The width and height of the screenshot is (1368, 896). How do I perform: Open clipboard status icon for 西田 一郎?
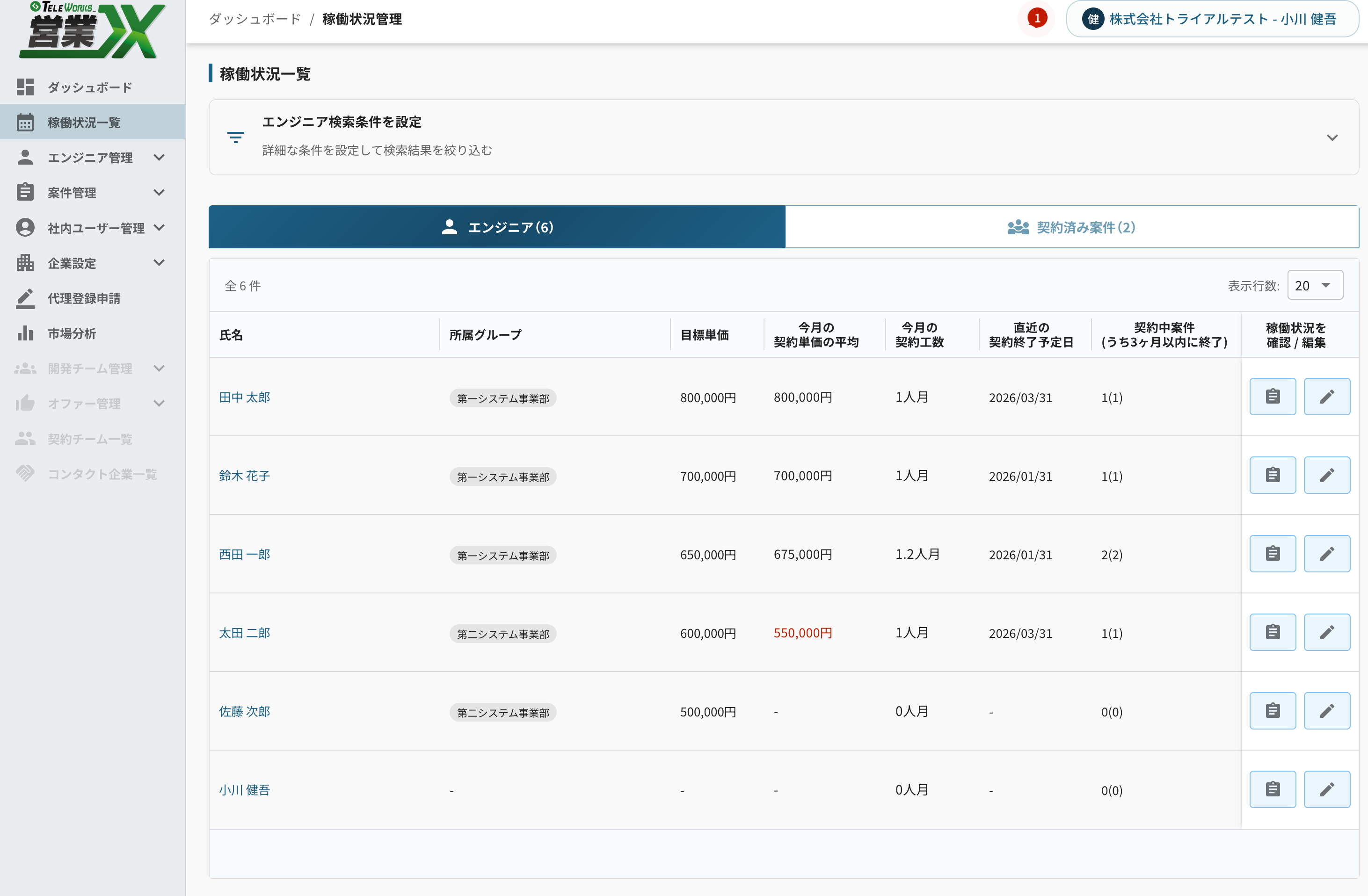(x=1272, y=554)
